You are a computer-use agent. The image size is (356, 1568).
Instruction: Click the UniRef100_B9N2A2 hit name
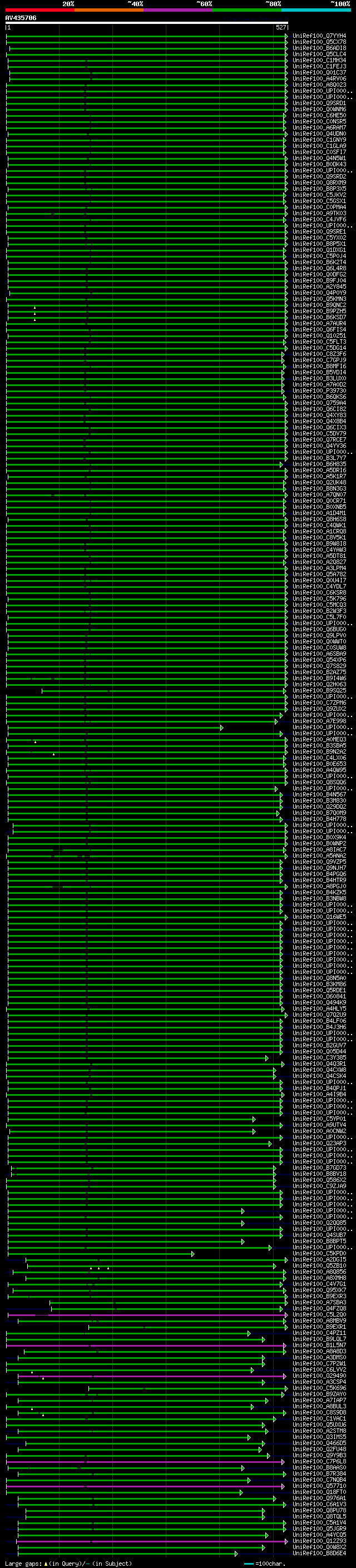tap(319, 752)
